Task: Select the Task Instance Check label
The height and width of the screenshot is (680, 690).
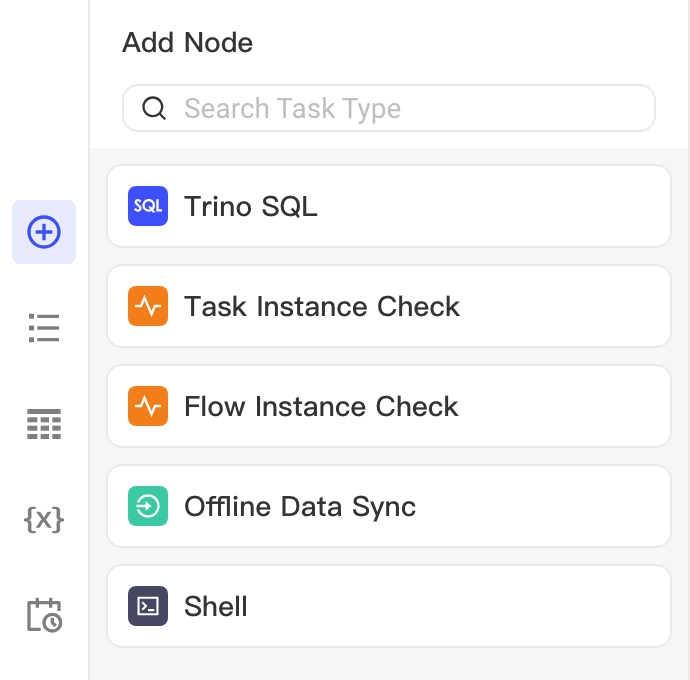Action: point(322,306)
